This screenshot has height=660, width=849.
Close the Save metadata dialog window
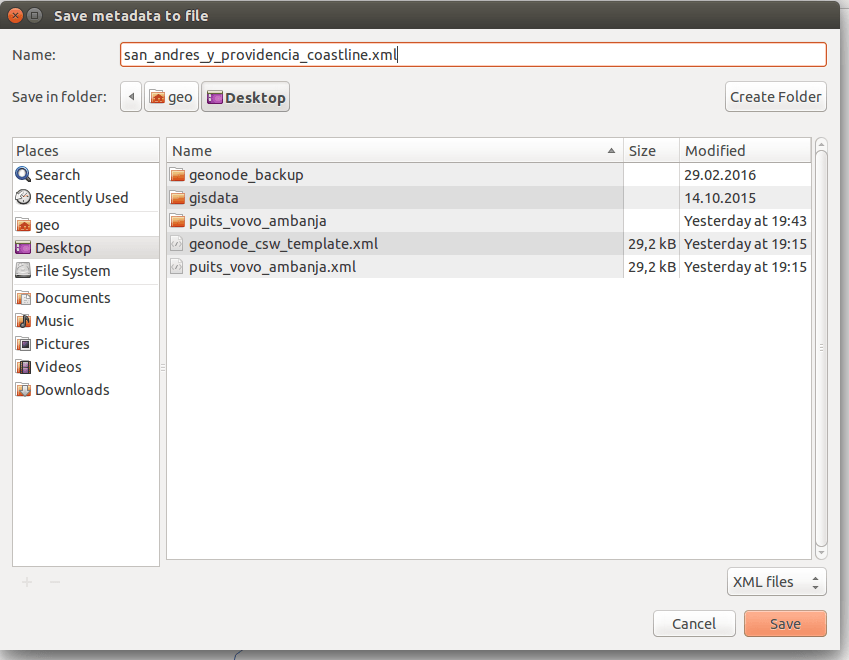(x=16, y=15)
